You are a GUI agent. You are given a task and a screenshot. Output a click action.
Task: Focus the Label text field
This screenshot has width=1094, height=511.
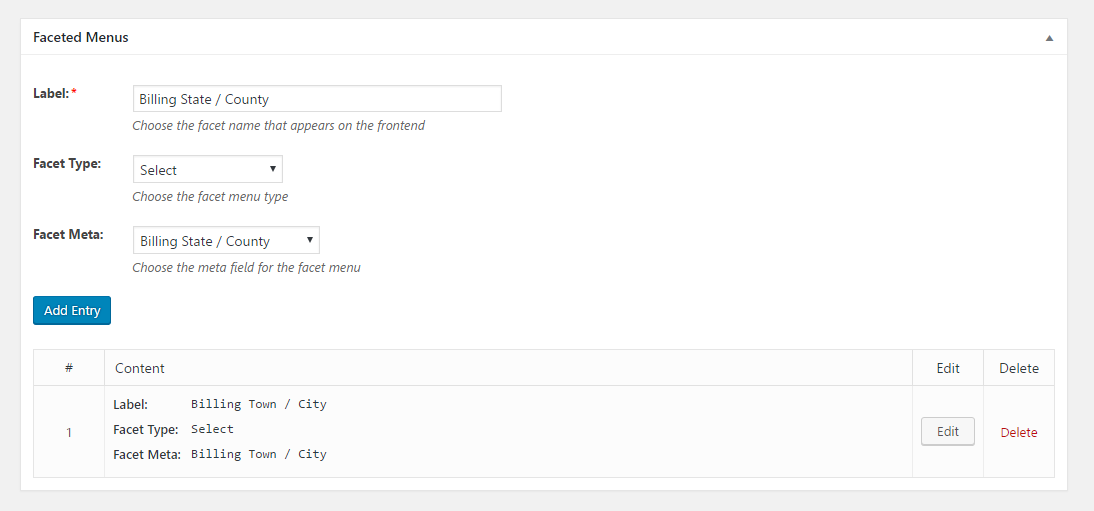pos(317,98)
